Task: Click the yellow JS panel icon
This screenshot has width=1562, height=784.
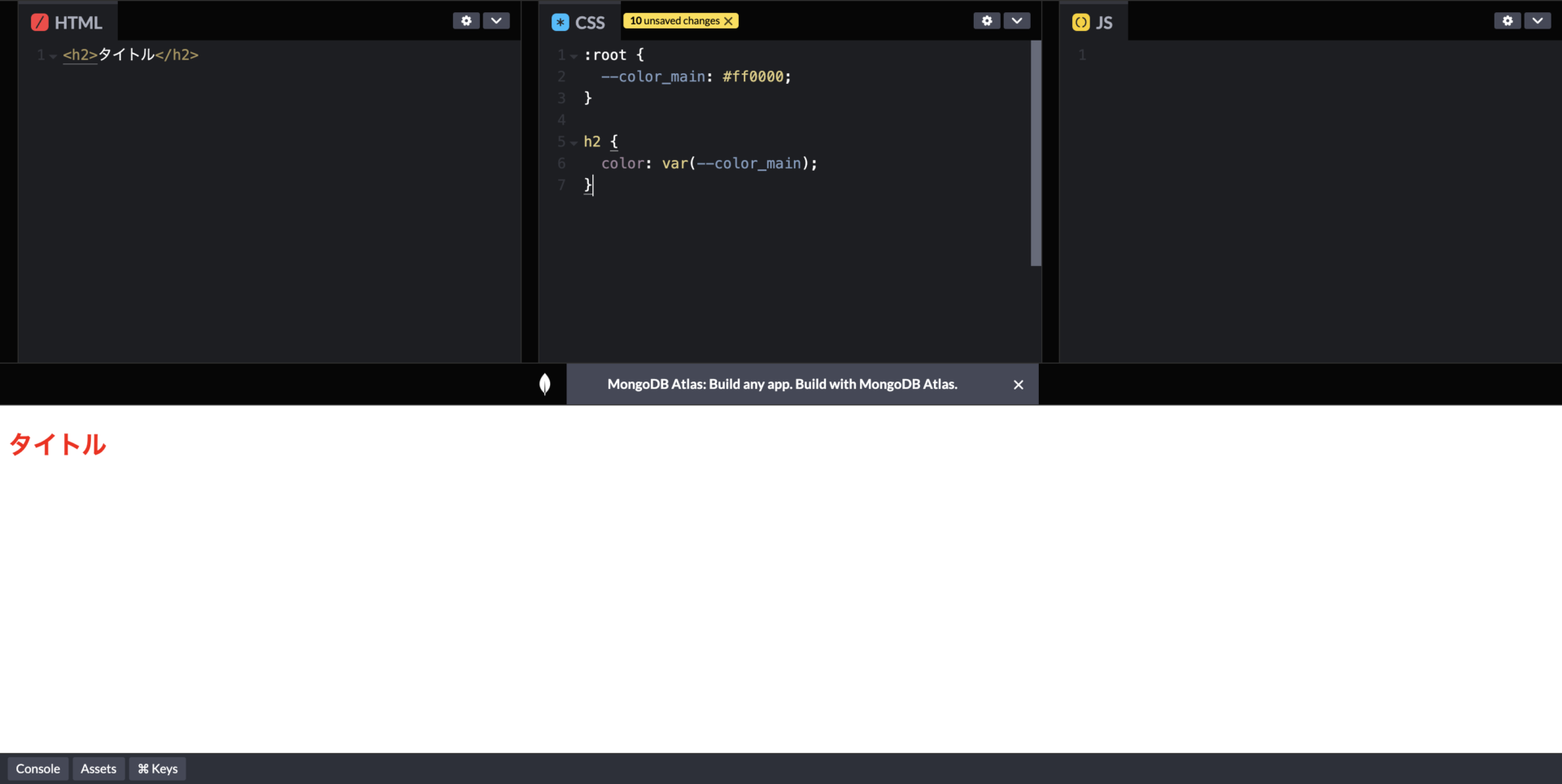Action: 1080,23
